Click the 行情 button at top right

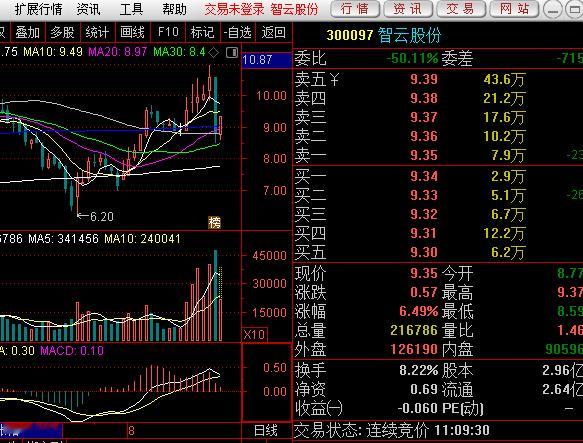pos(354,9)
